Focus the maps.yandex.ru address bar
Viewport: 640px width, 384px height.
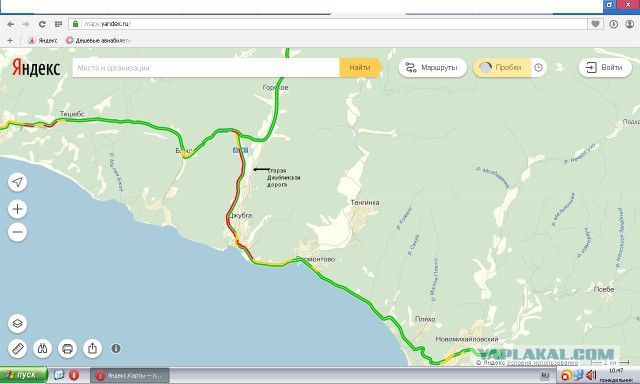(328, 24)
